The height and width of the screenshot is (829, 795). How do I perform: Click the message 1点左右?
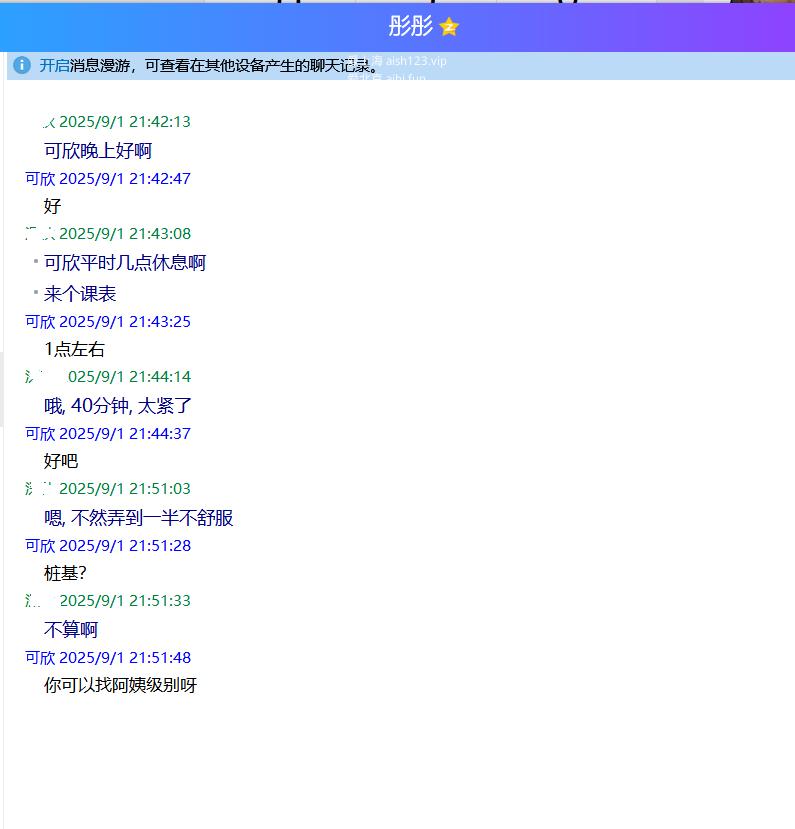[74, 349]
